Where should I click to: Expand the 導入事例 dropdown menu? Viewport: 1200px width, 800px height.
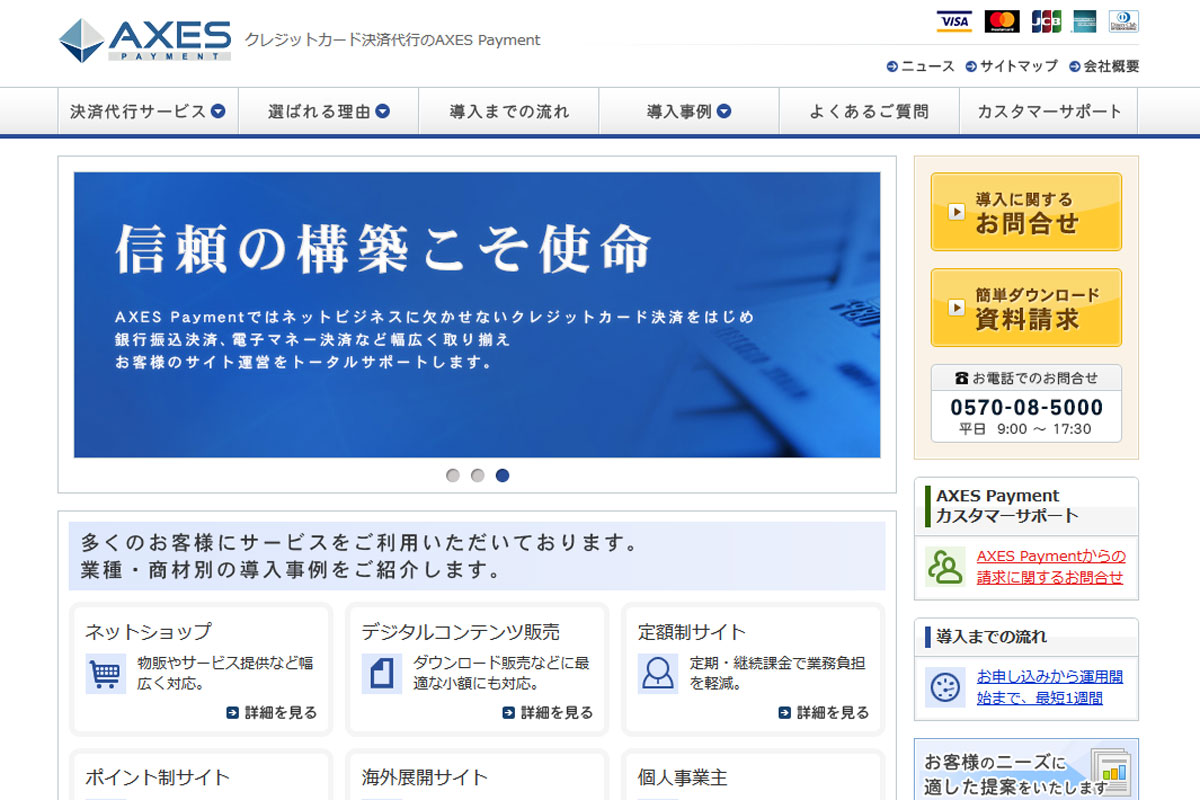[689, 111]
